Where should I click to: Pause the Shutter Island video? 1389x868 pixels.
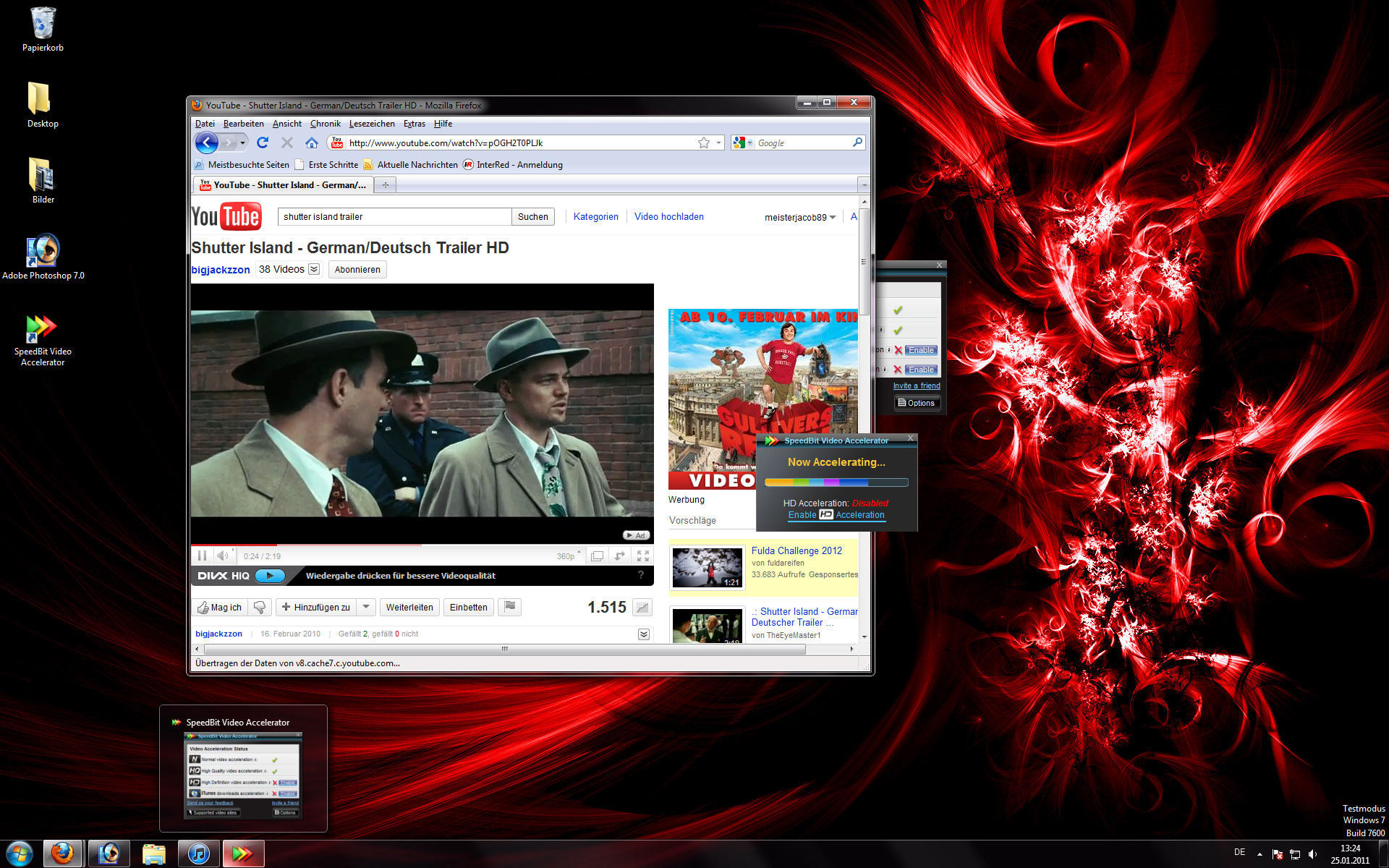(202, 556)
